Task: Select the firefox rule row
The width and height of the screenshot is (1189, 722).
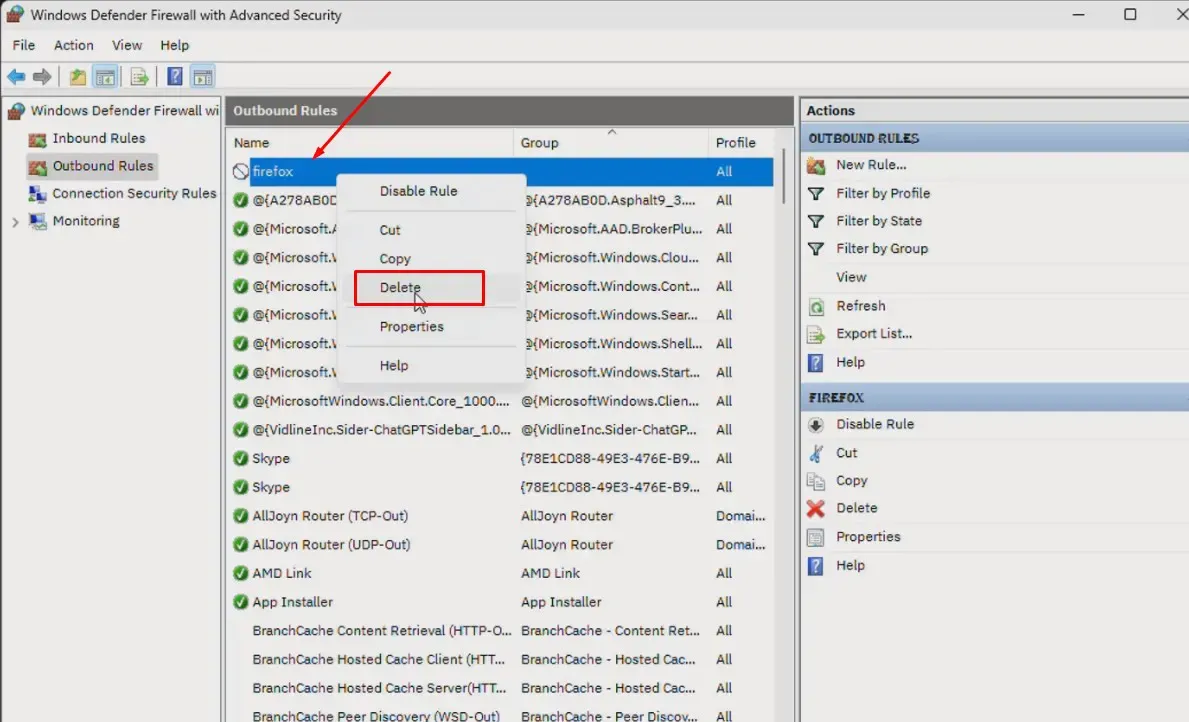Action: coord(501,171)
